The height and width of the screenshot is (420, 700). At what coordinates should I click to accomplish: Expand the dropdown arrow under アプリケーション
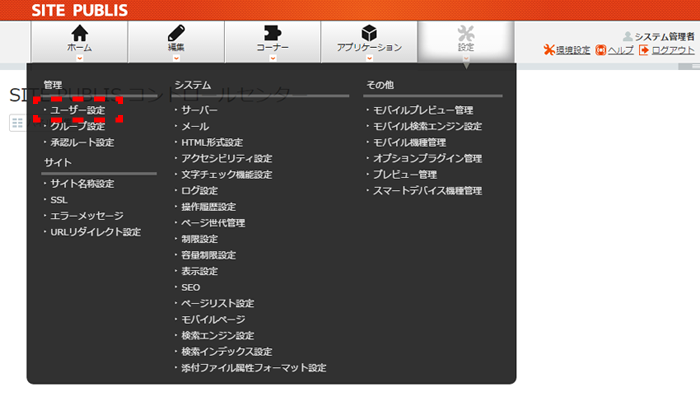click(369, 58)
